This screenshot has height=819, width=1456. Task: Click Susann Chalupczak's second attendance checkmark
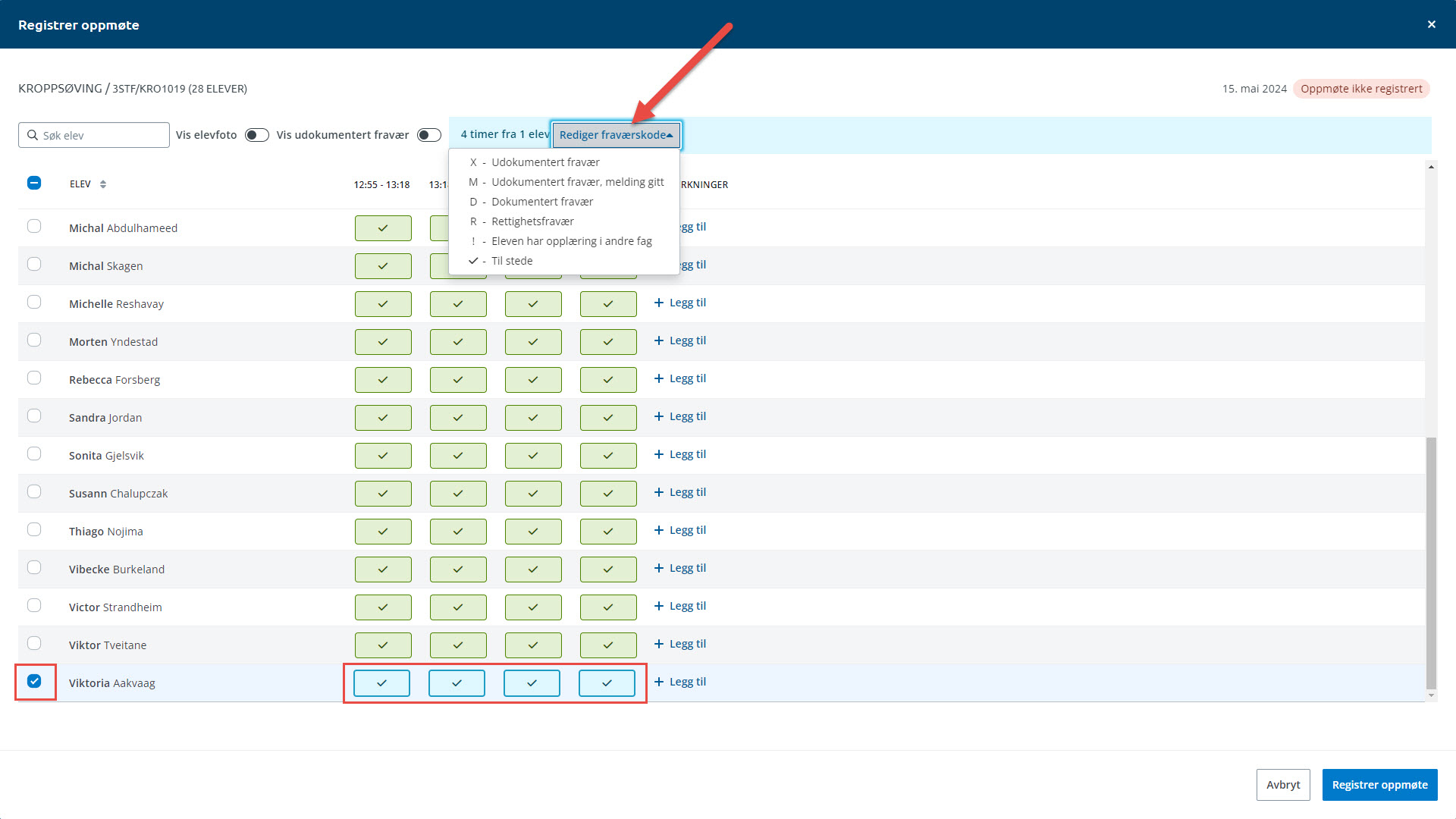[458, 494]
